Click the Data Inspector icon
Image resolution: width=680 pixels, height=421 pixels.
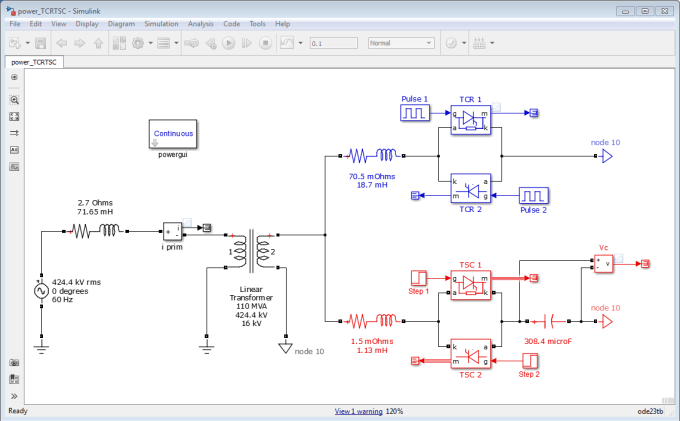point(287,43)
